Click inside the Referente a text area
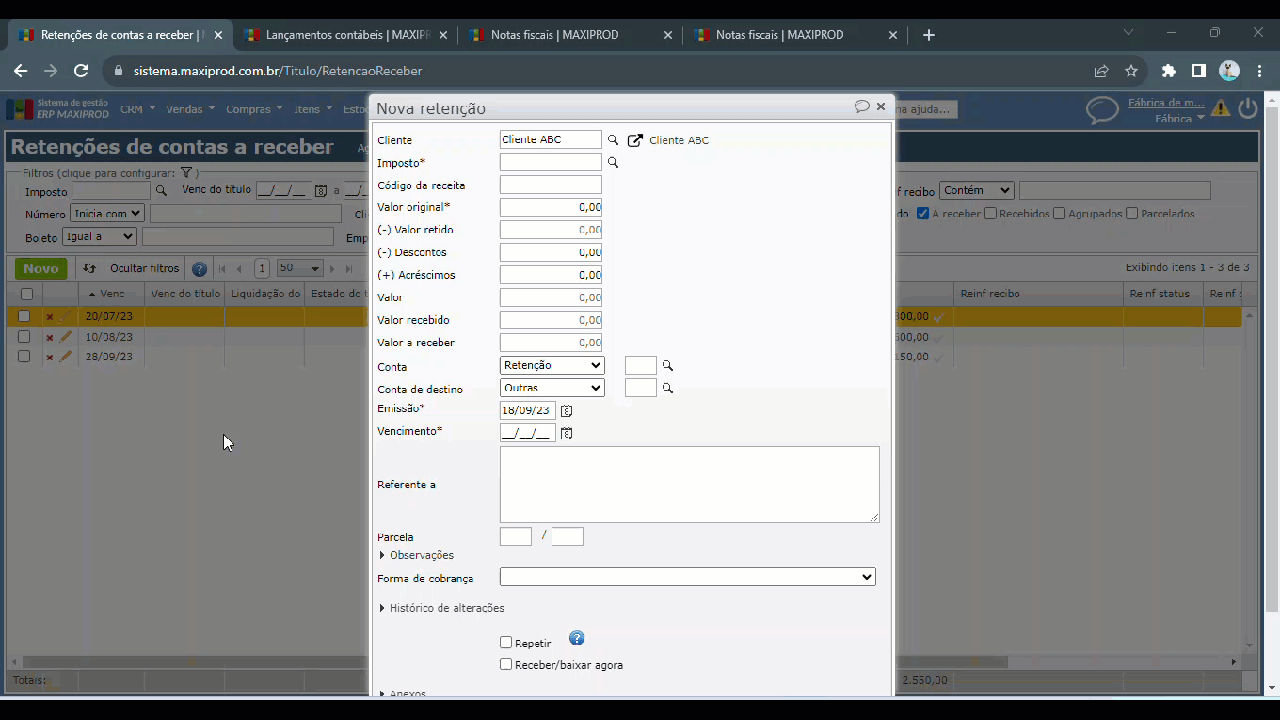This screenshot has width=1280, height=720. (x=689, y=484)
